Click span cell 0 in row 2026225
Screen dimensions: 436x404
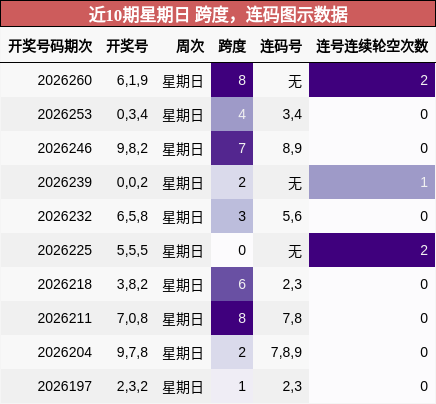[232, 250]
